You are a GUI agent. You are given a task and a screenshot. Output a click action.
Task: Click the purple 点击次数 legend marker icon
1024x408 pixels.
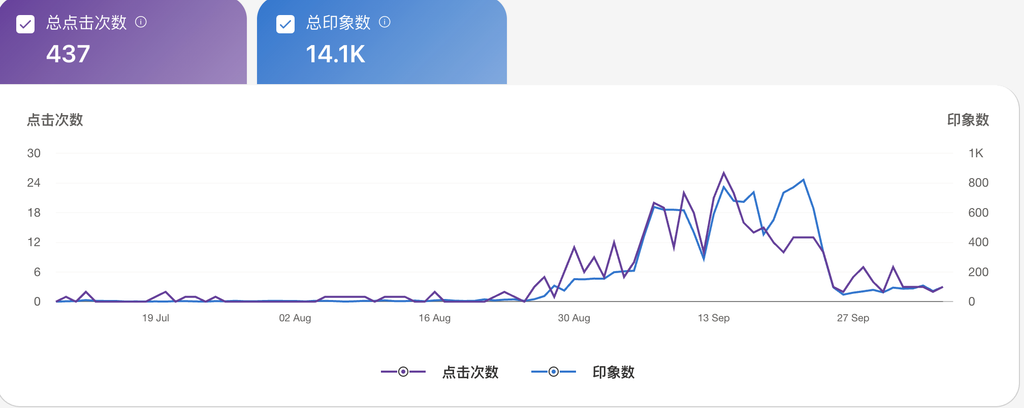403,372
